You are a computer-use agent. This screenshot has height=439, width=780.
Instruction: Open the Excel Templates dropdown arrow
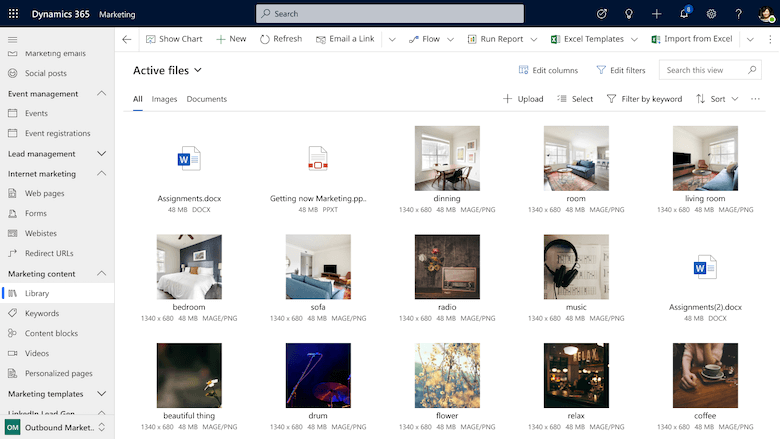click(x=633, y=39)
